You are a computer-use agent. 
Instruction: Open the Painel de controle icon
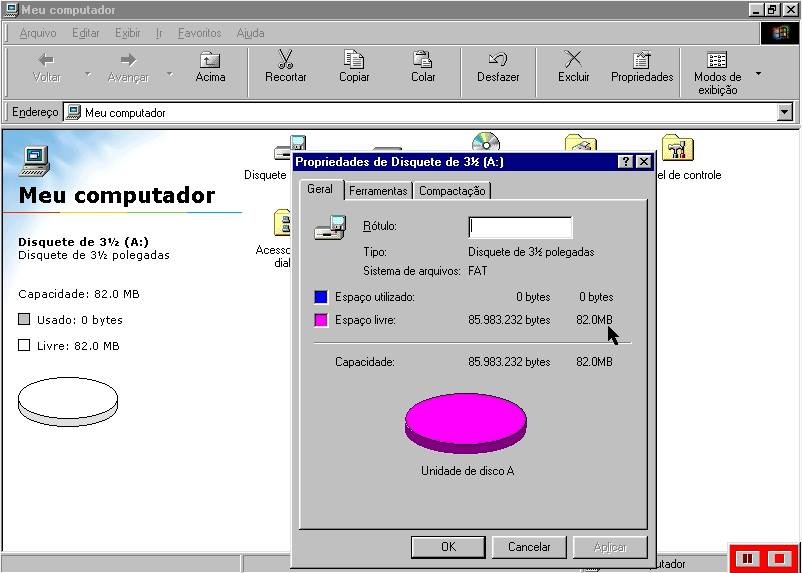[678, 148]
